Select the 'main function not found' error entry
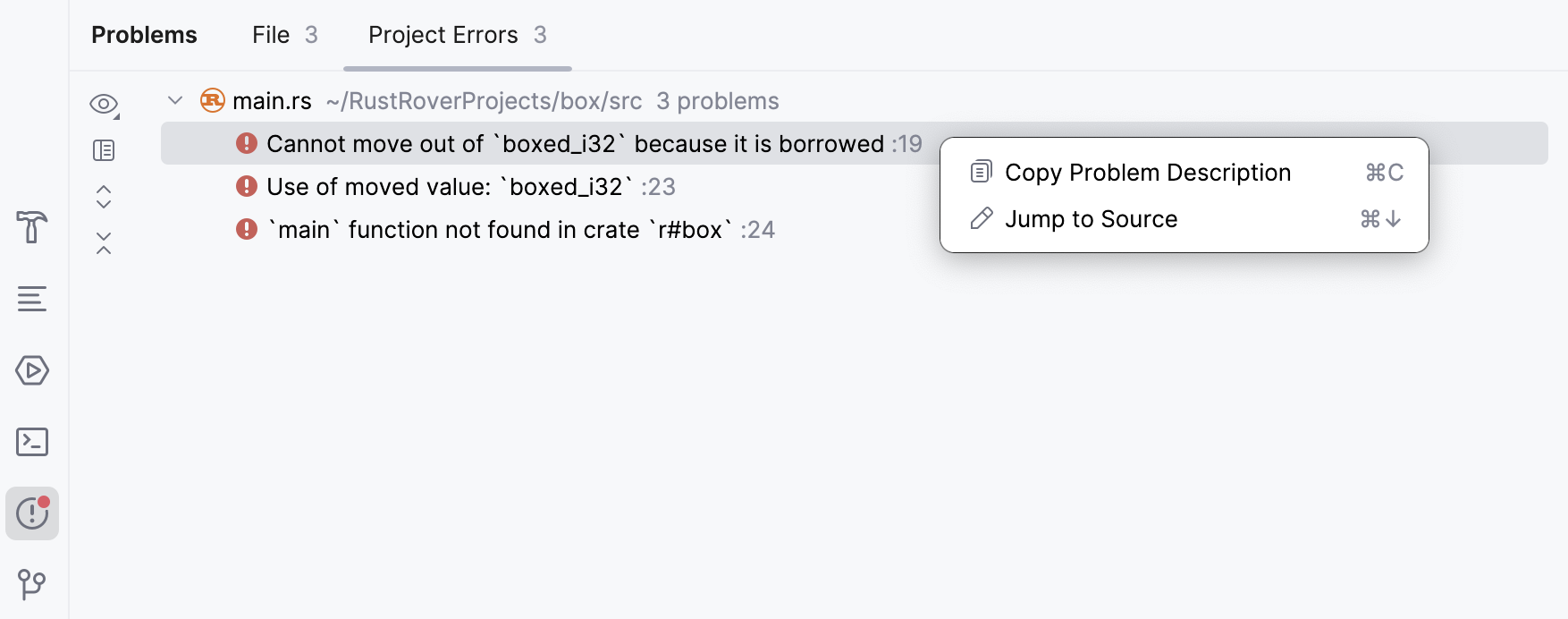Screen dimensions: 1568x619 tap(501, 229)
